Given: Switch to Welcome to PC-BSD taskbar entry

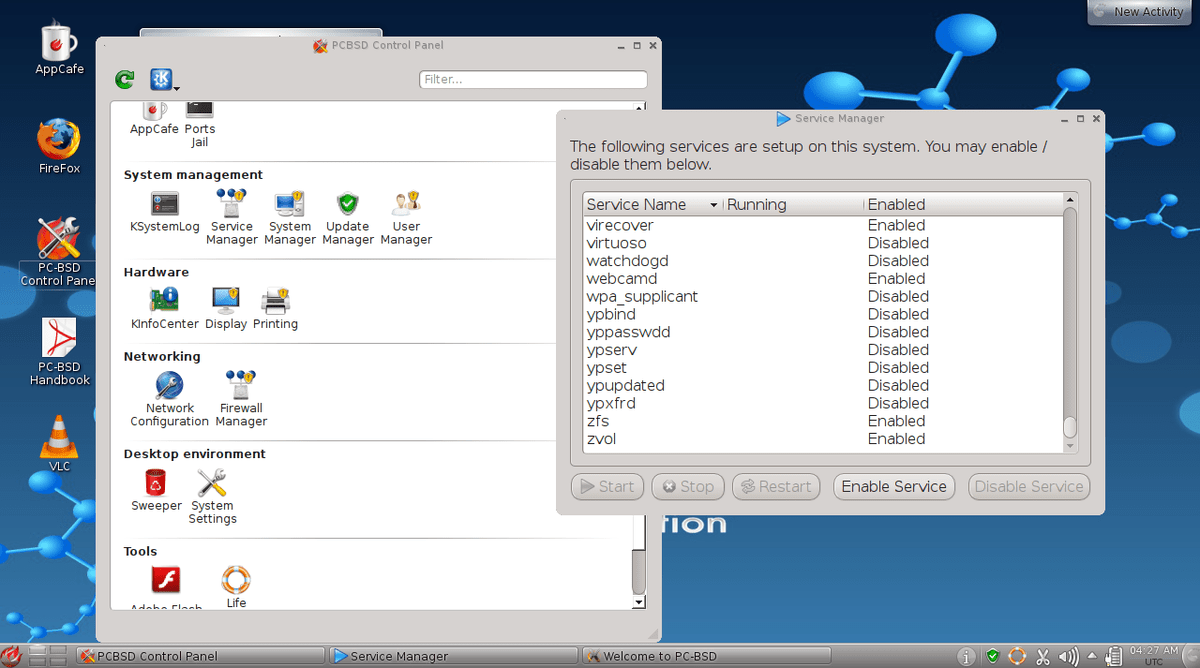Looking at the screenshot, I should tap(705, 656).
